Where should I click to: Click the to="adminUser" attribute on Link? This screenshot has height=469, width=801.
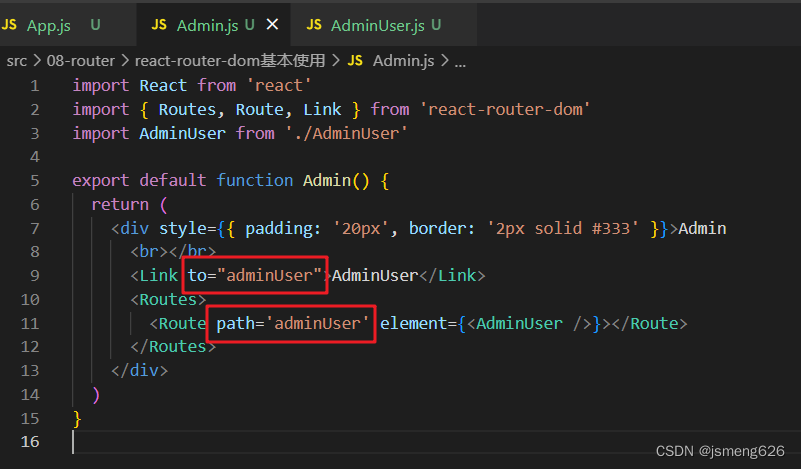click(x=255, y=275)
